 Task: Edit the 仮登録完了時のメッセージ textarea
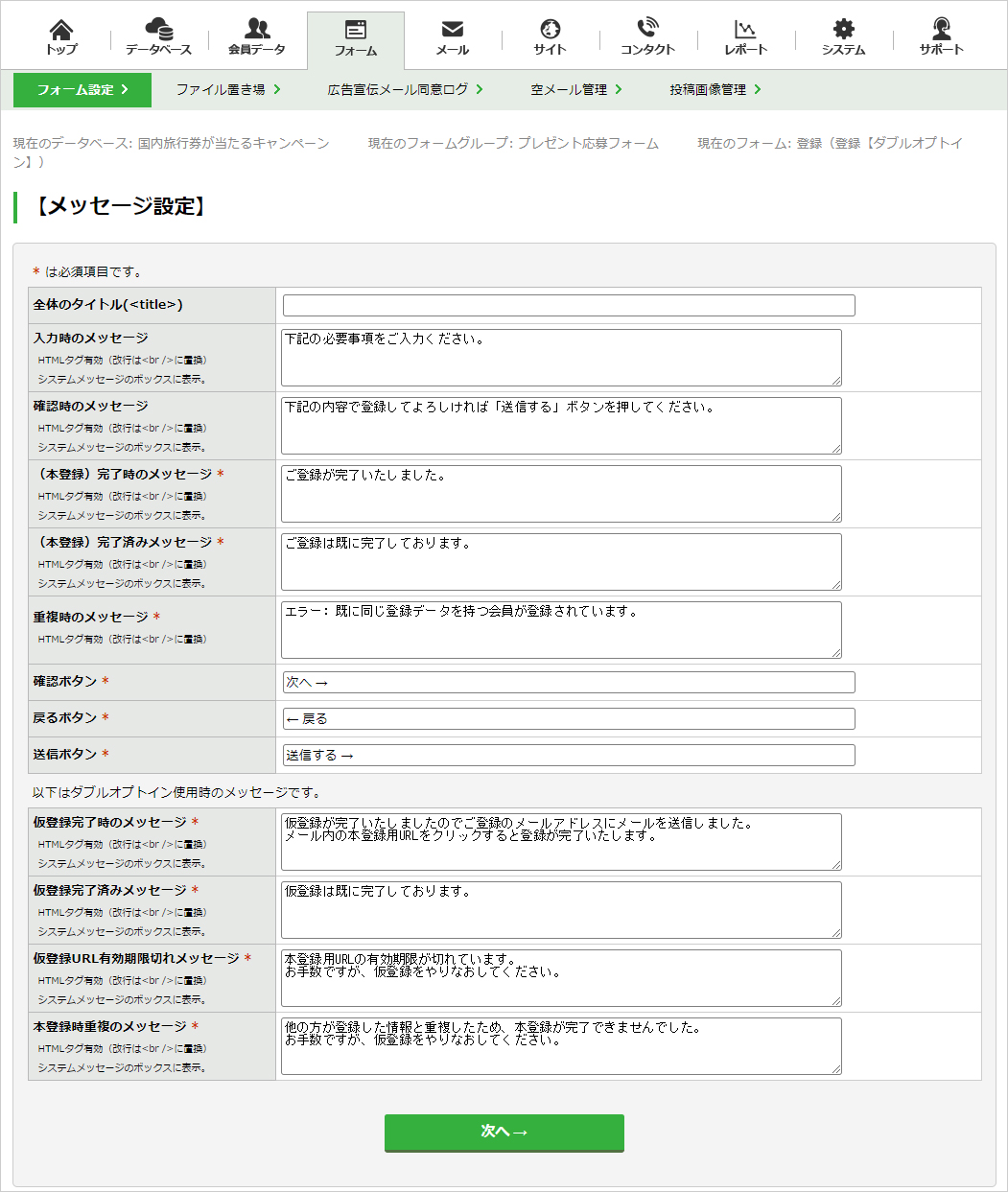(x=562, y=842)
